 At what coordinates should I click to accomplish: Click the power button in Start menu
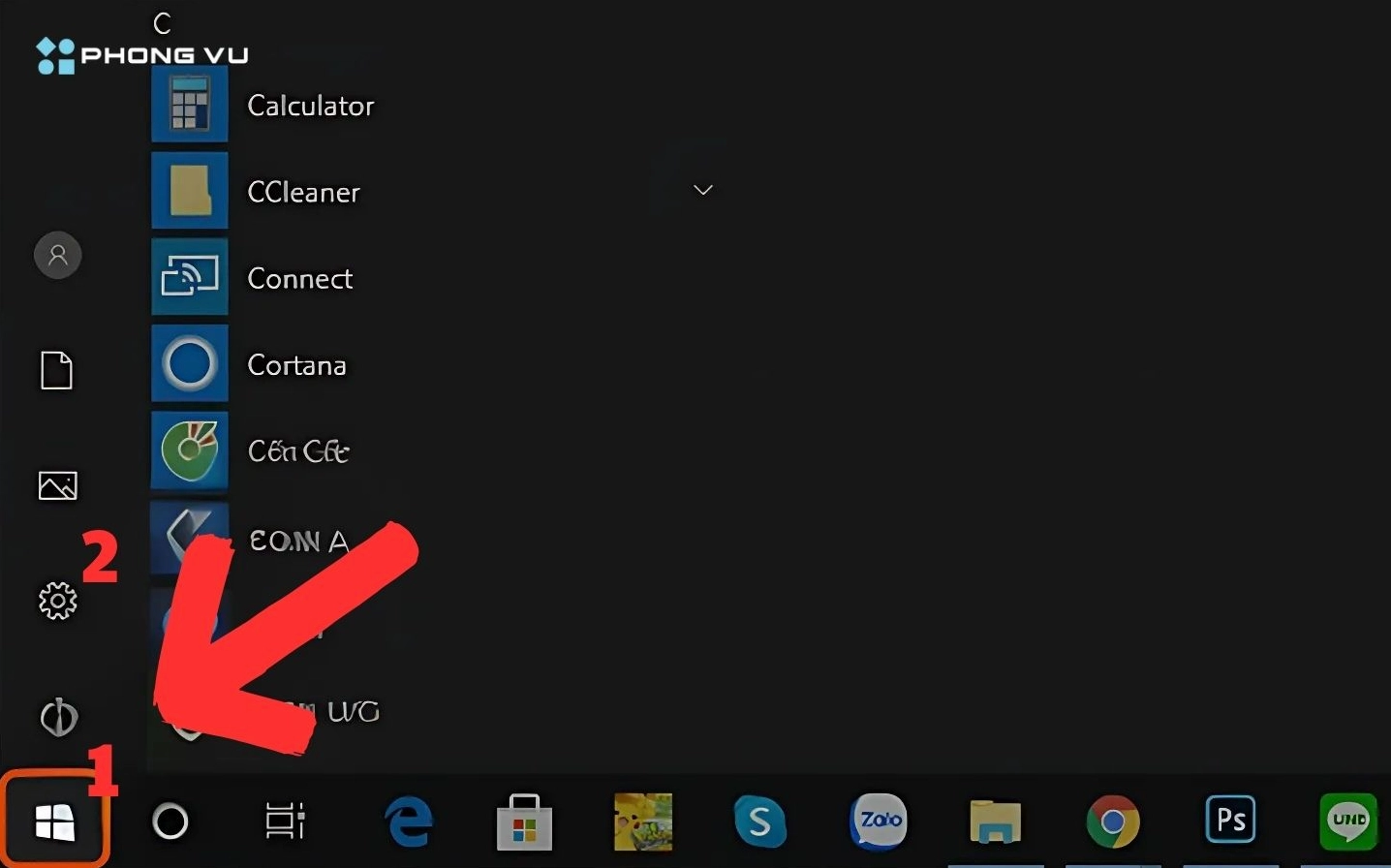pos(57,718)
